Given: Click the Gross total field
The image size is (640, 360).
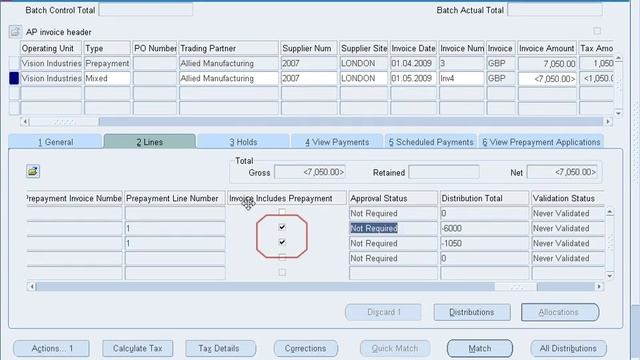Looking at the screenshot, I should (x=310, y=172).
